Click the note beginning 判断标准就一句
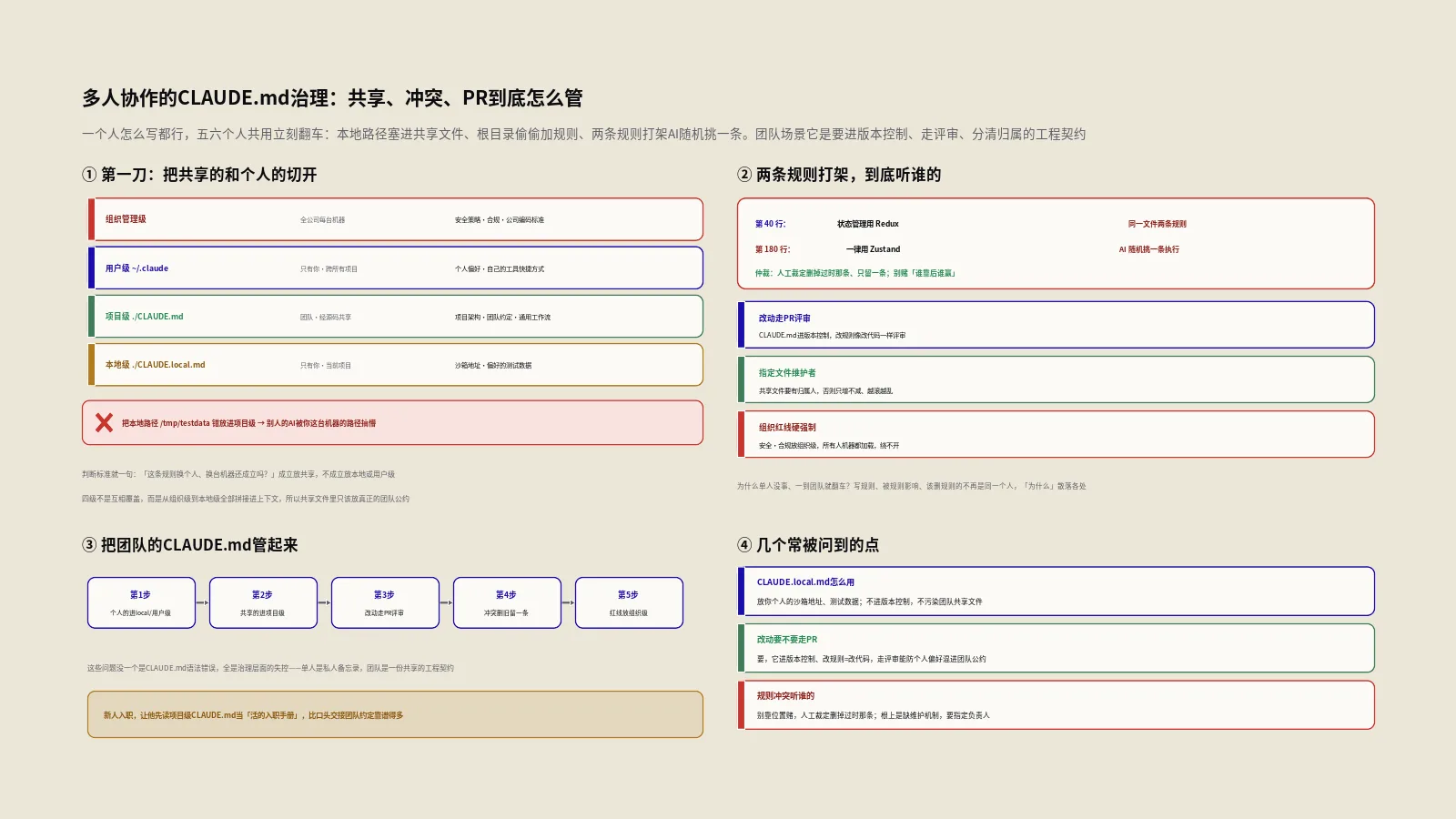The height and width of the screenshot is (819, 1456). point(238,474)
